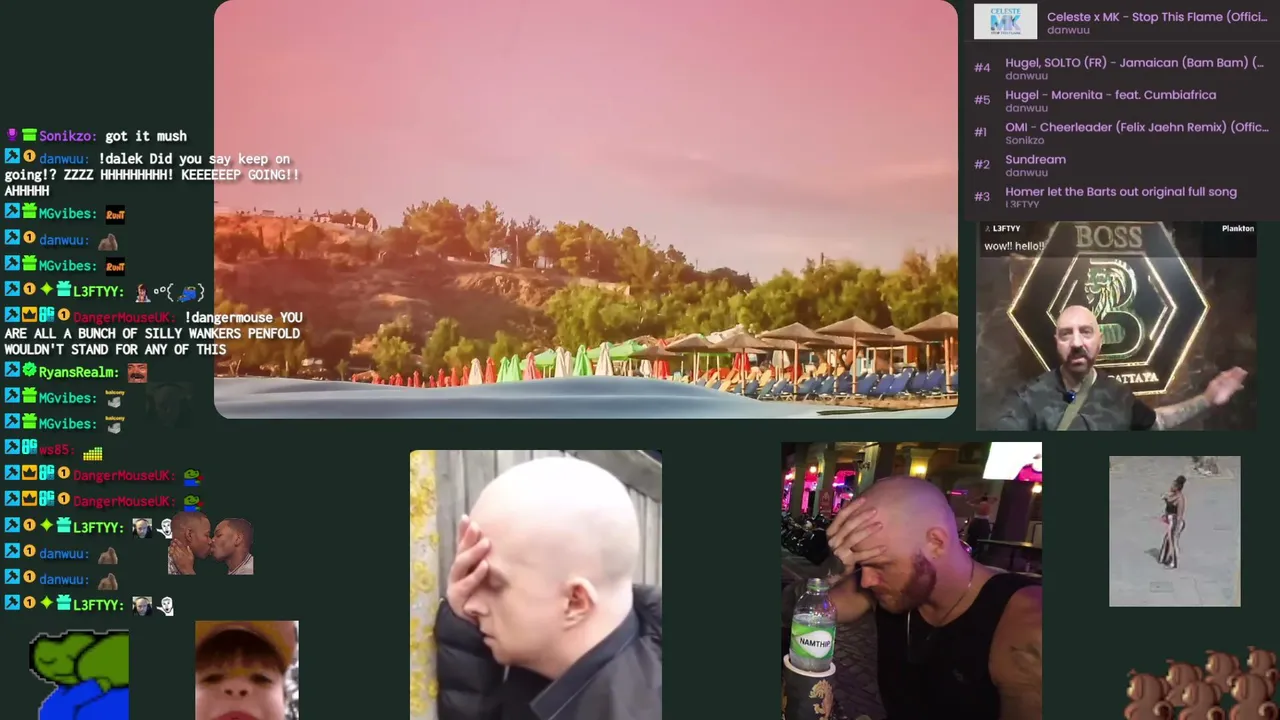Viewport: 1280px width, 720px height.
Task: Open the beach resort video
Action: click(585, 209)
